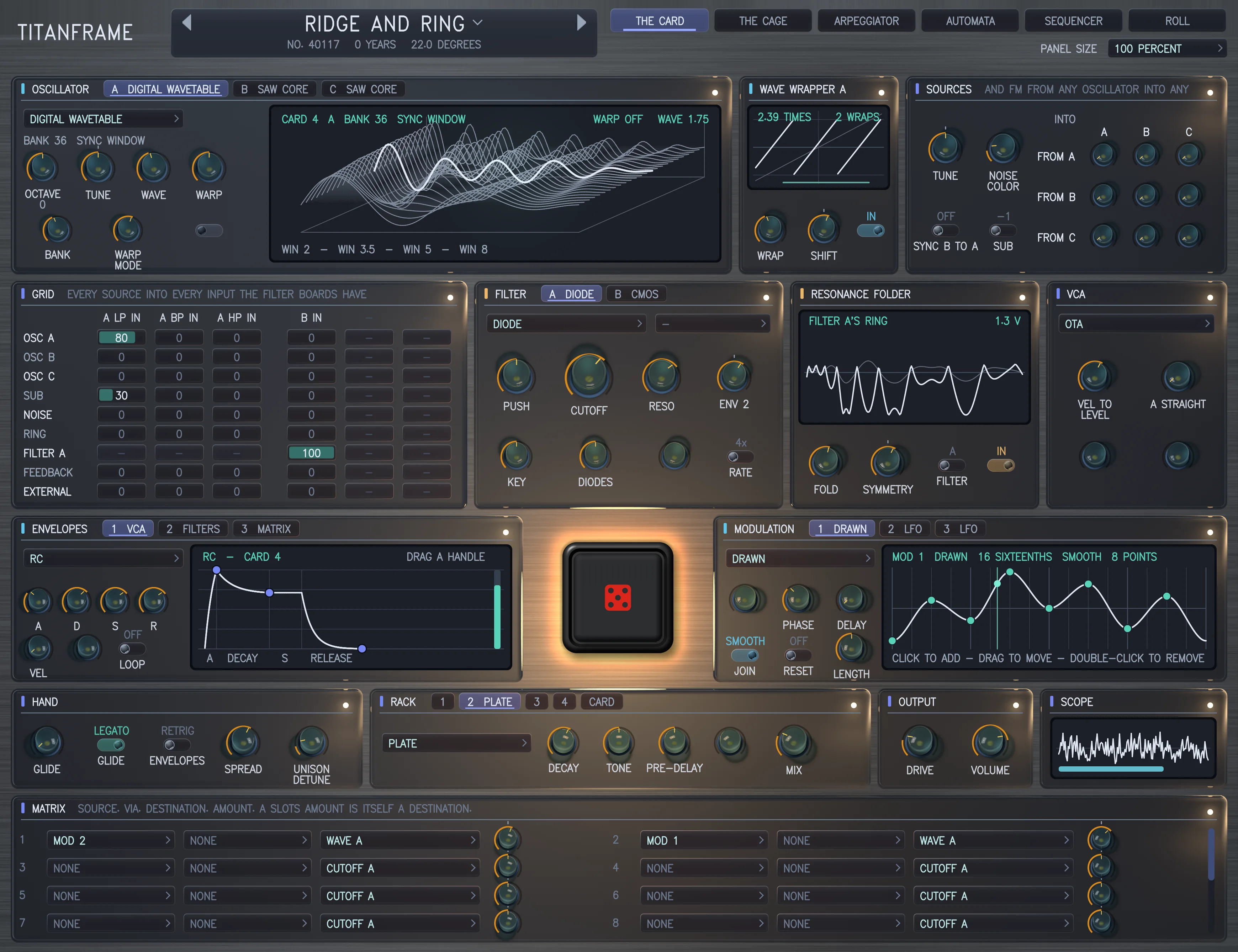Viewport: 1238px width, 952px height.
Task: Click the oscillator OCTAVE knob
Action: click(x=42, y=168)
